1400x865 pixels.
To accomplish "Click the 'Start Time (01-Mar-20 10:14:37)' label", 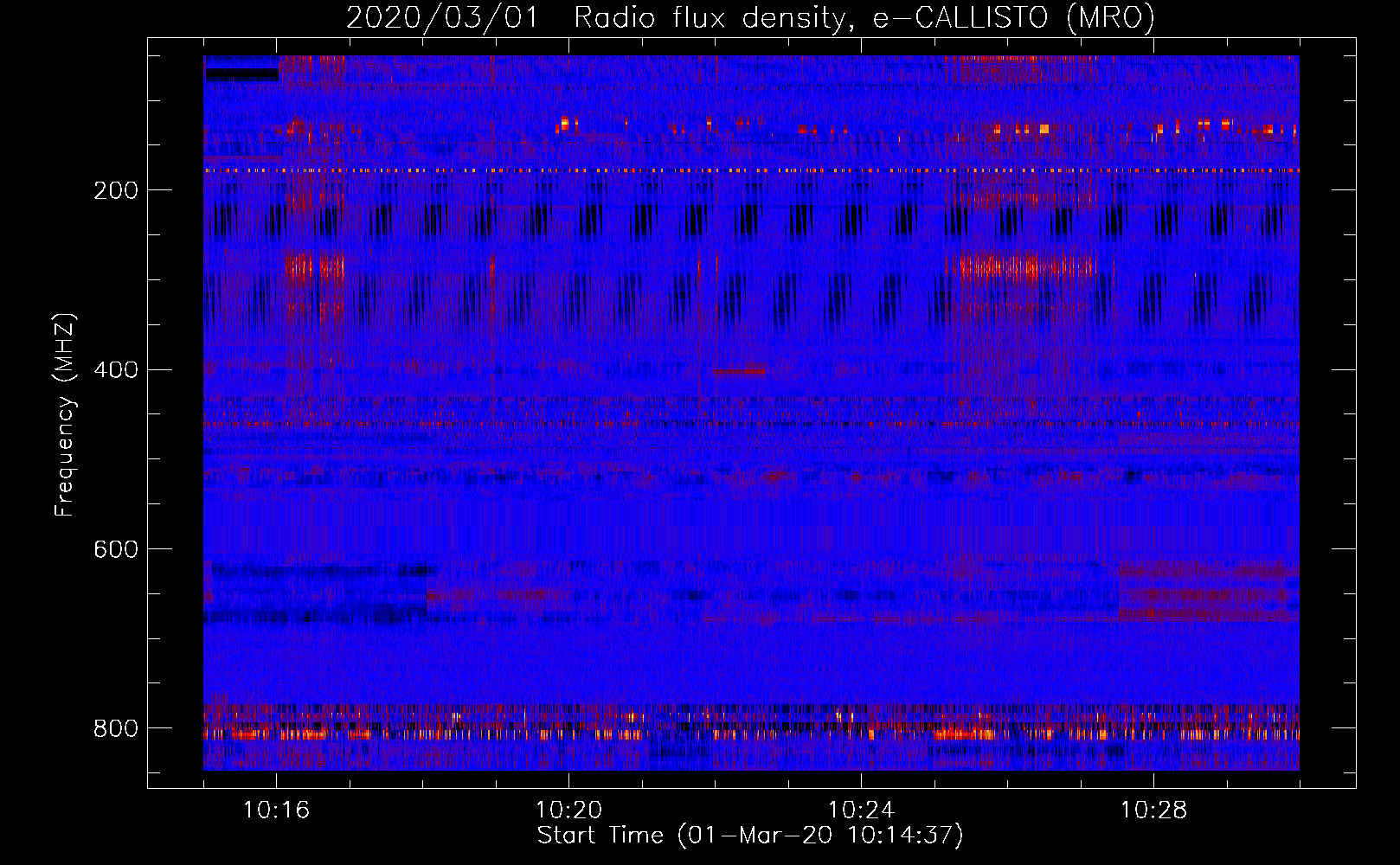I will click(x=750, y=836).
